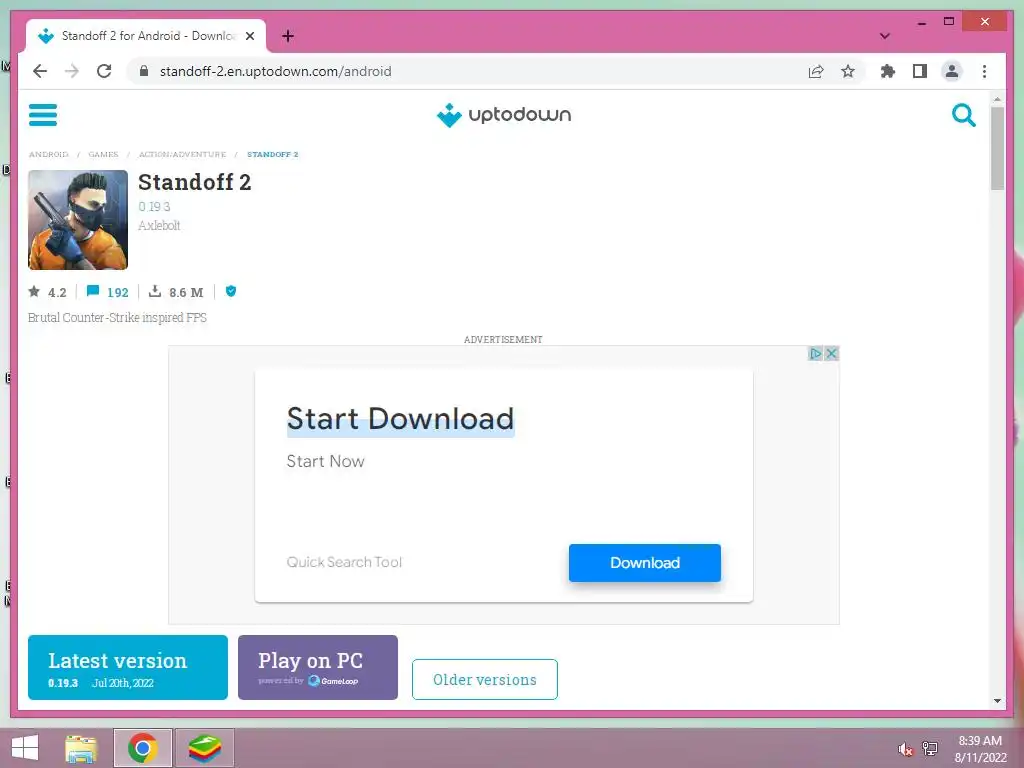Click the blue security shield badge

(231, 291)
